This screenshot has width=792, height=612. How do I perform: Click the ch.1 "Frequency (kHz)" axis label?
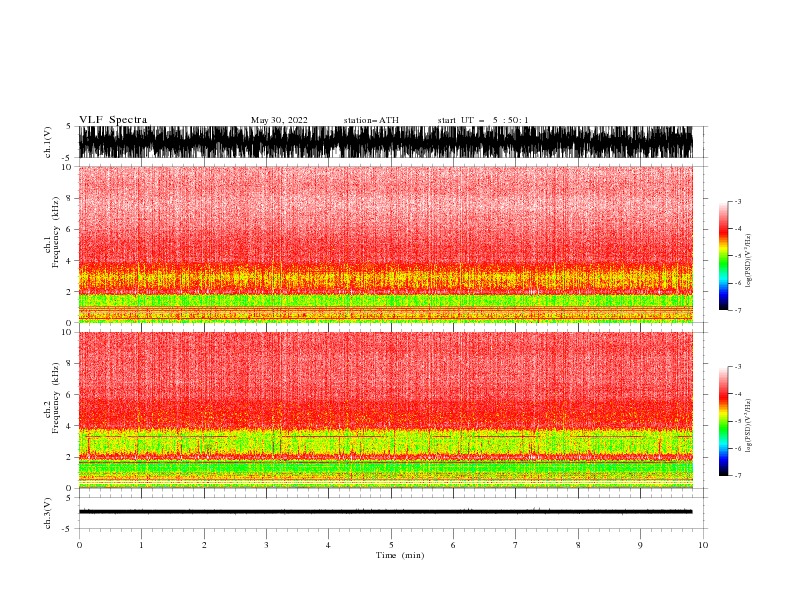click(x=56, y=232)
